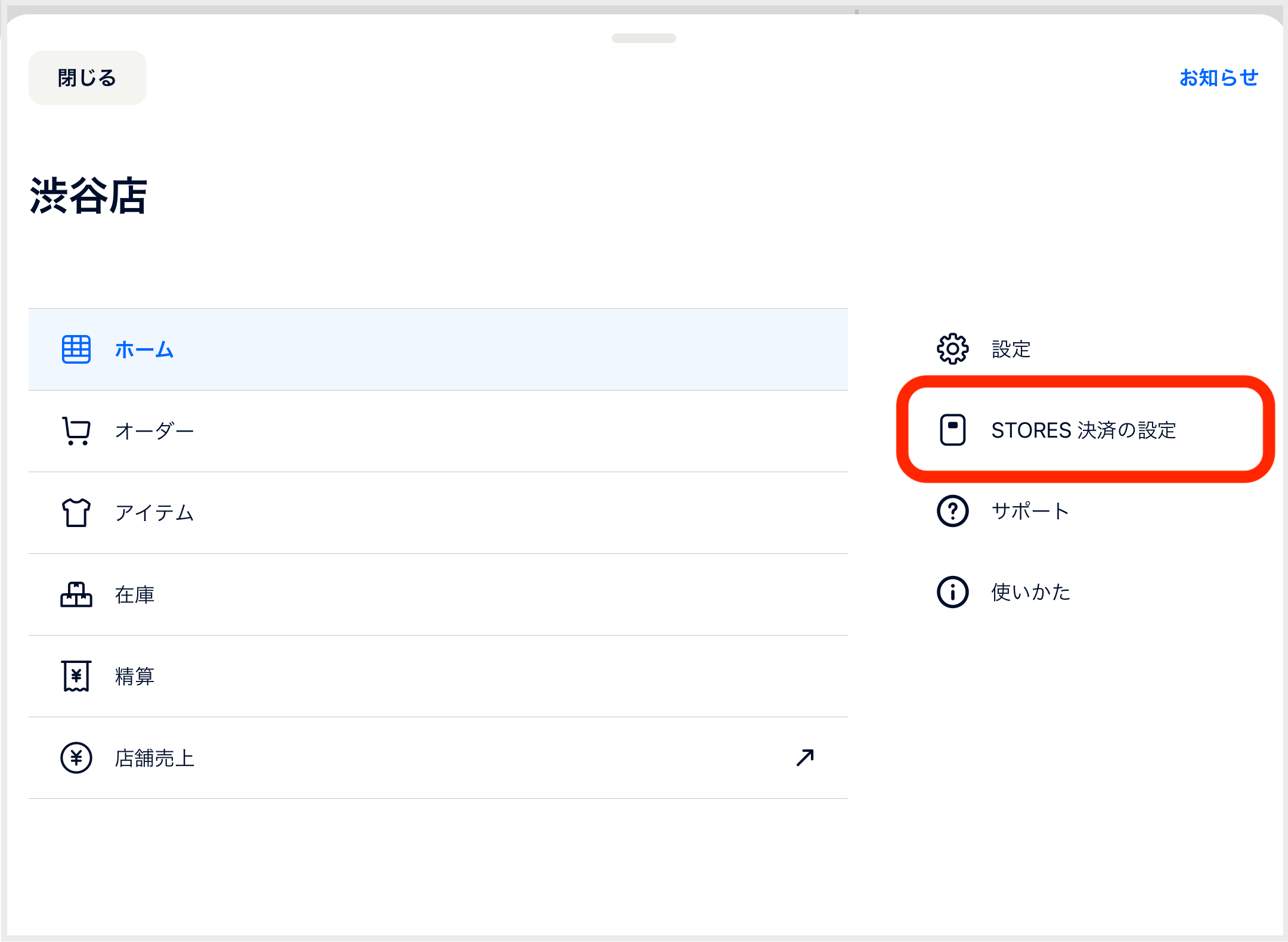Click the オーダー shopping cart icon
1288x942 pixels.
pos(76,431)
